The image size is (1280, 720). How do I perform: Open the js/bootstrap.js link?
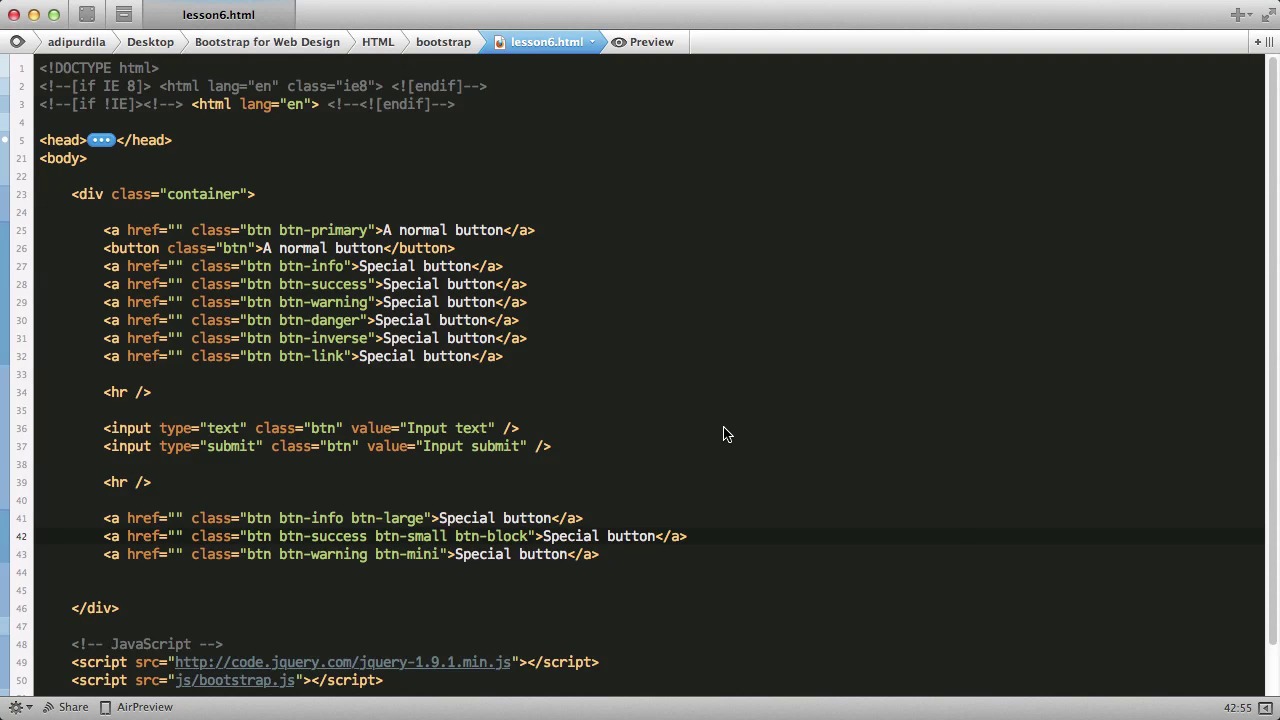[235, 680]
